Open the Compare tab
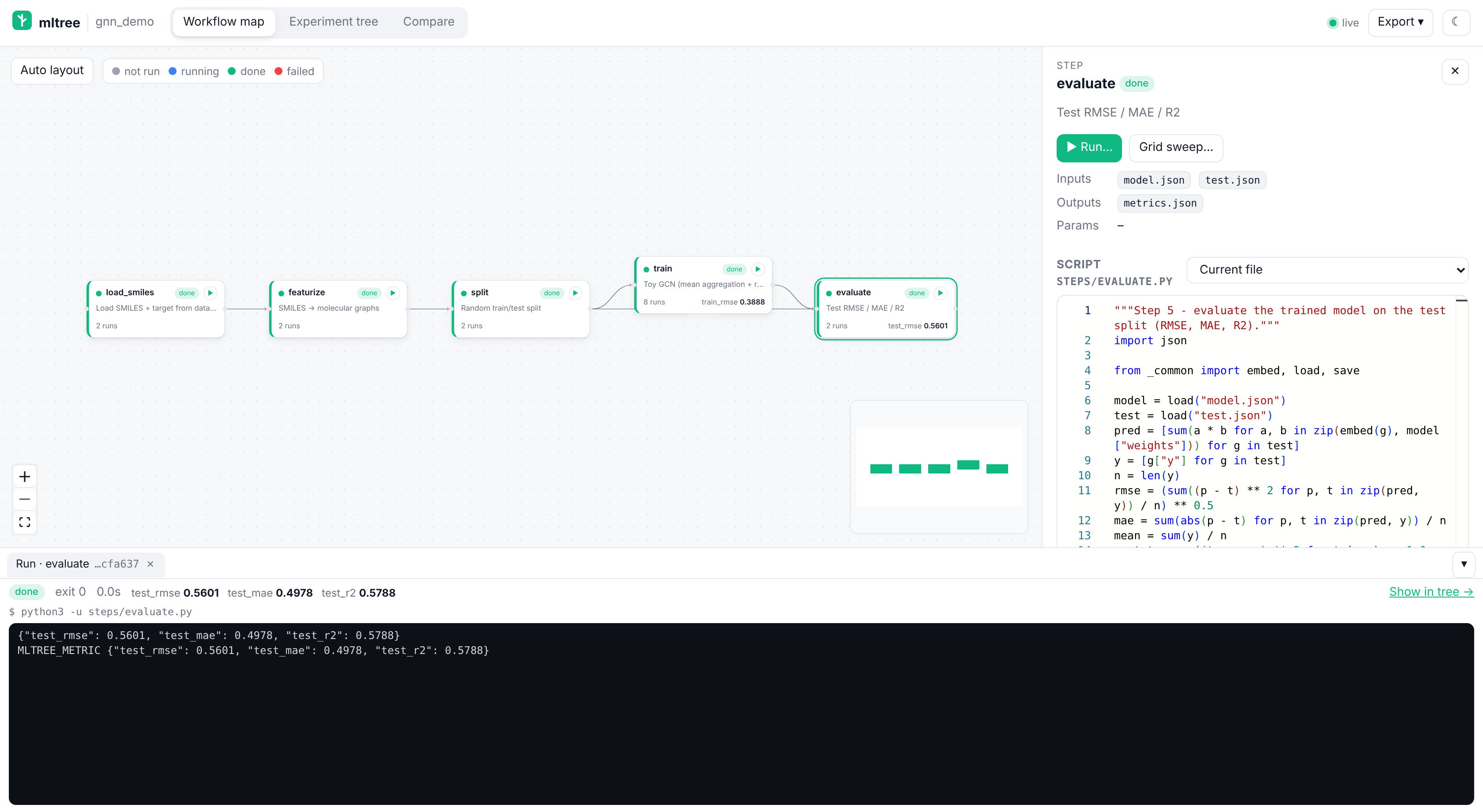 click(x=428, y=22)
